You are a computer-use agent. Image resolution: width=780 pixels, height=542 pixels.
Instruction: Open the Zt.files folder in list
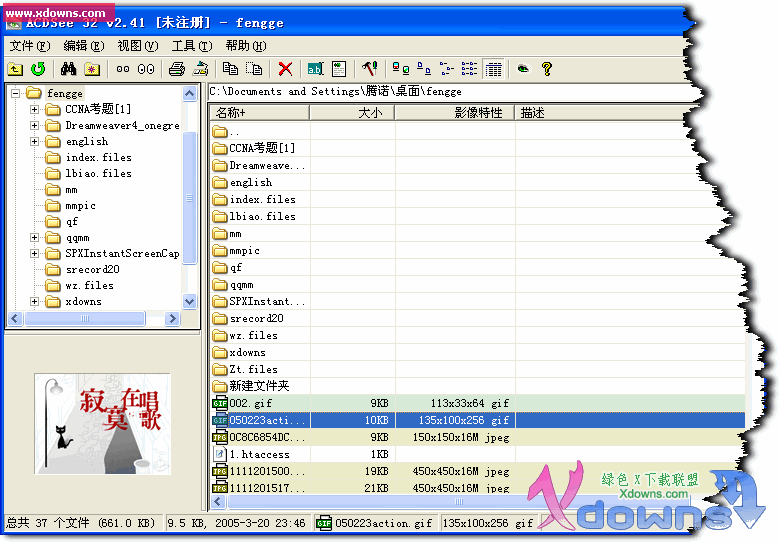245,369
